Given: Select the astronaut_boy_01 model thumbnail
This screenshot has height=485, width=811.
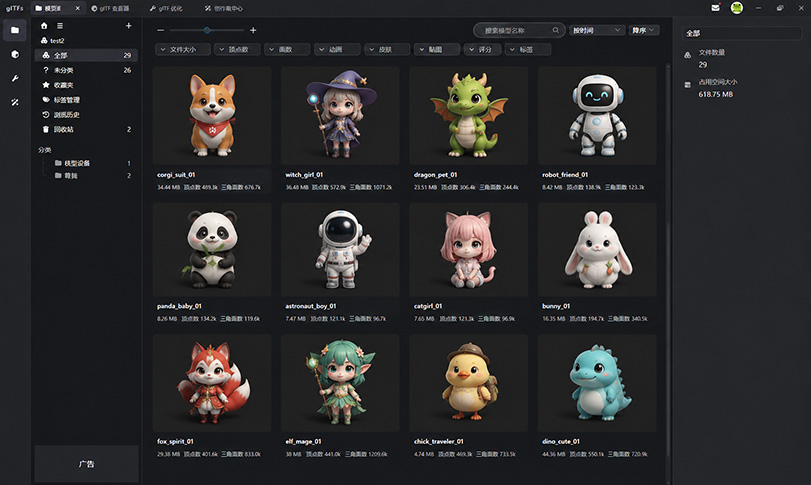Looking at the screenshot, I should click(340, 250).
